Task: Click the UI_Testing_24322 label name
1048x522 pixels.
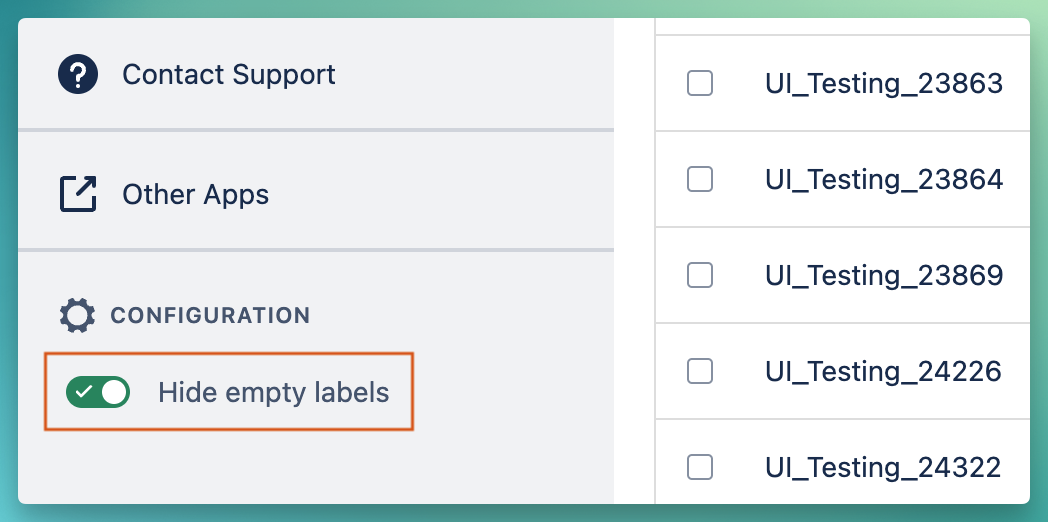Action: point(883,467)
